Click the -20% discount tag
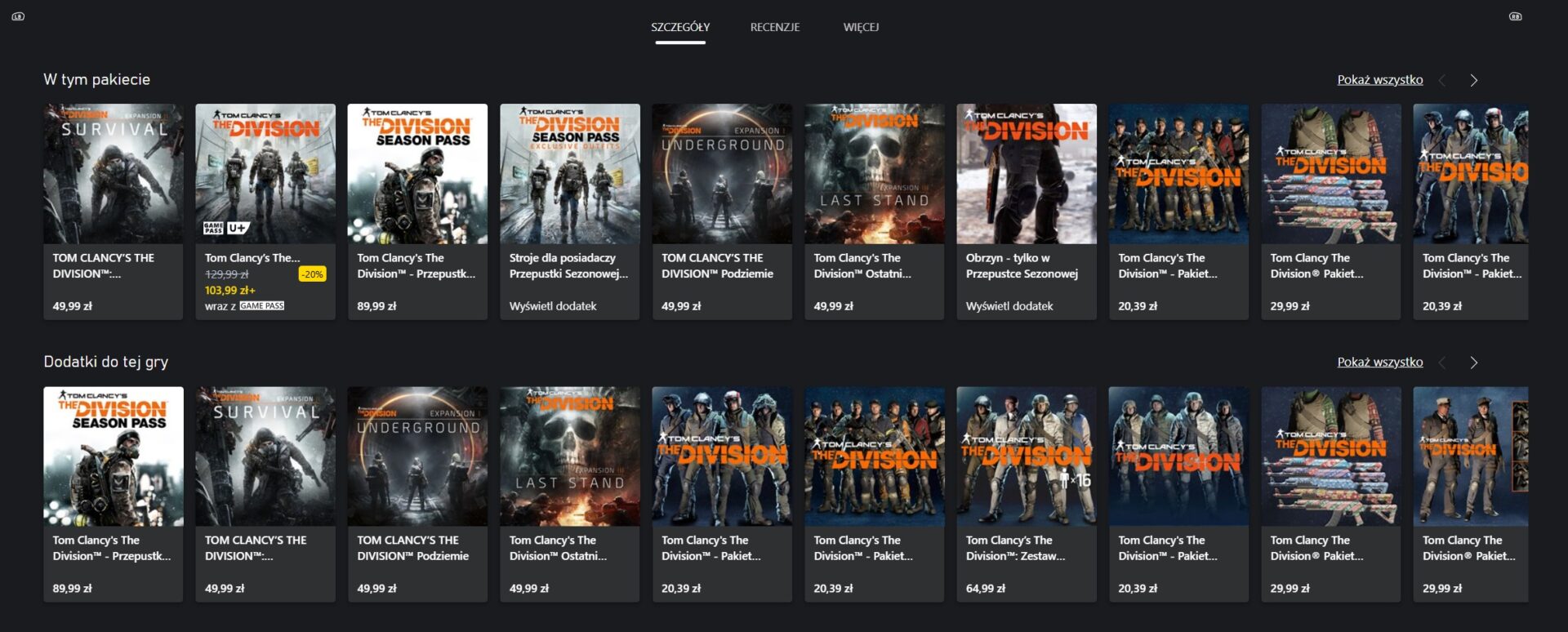This screenshot has width=1568, height=632. (312, 275)
